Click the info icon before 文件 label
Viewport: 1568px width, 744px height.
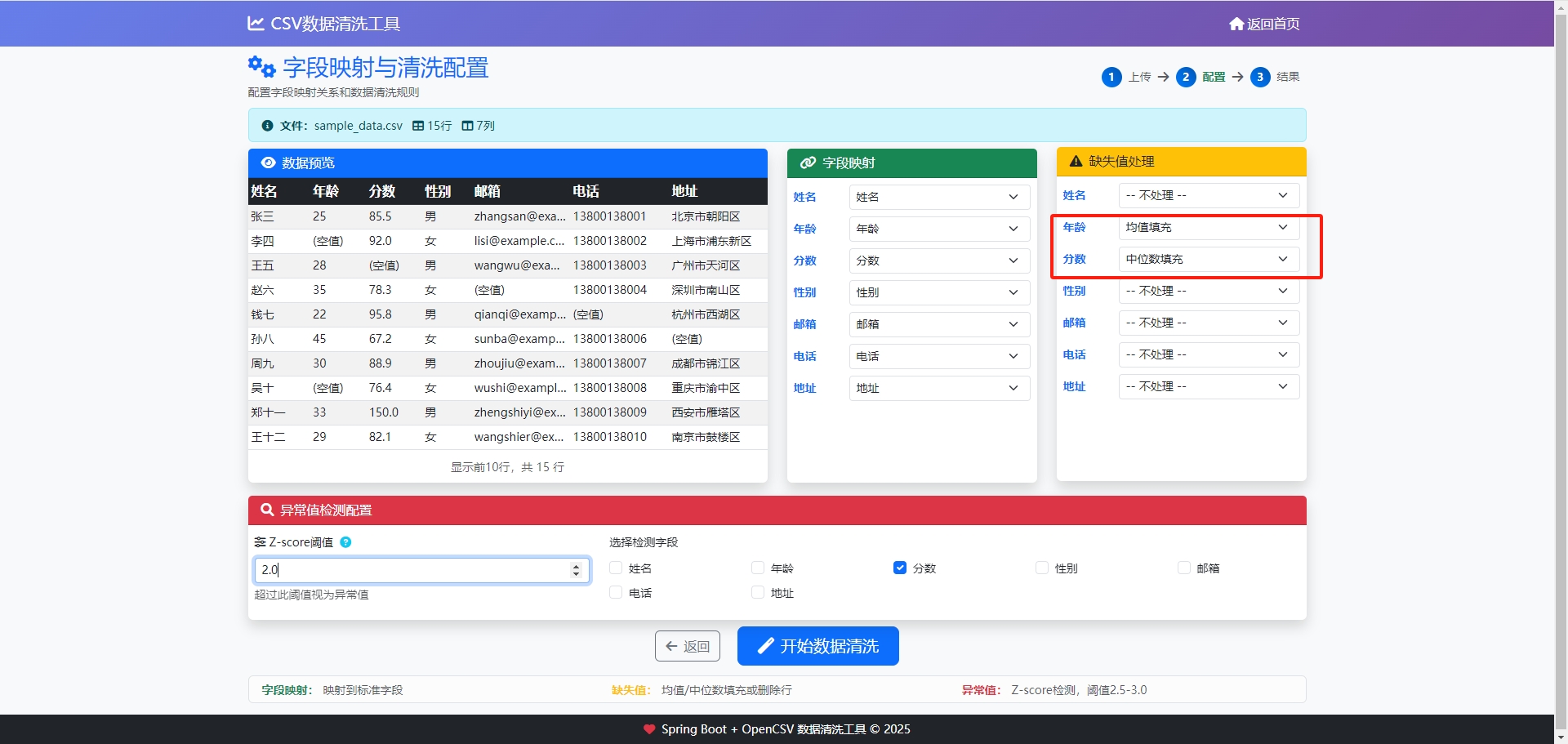(x=267, y=126)
